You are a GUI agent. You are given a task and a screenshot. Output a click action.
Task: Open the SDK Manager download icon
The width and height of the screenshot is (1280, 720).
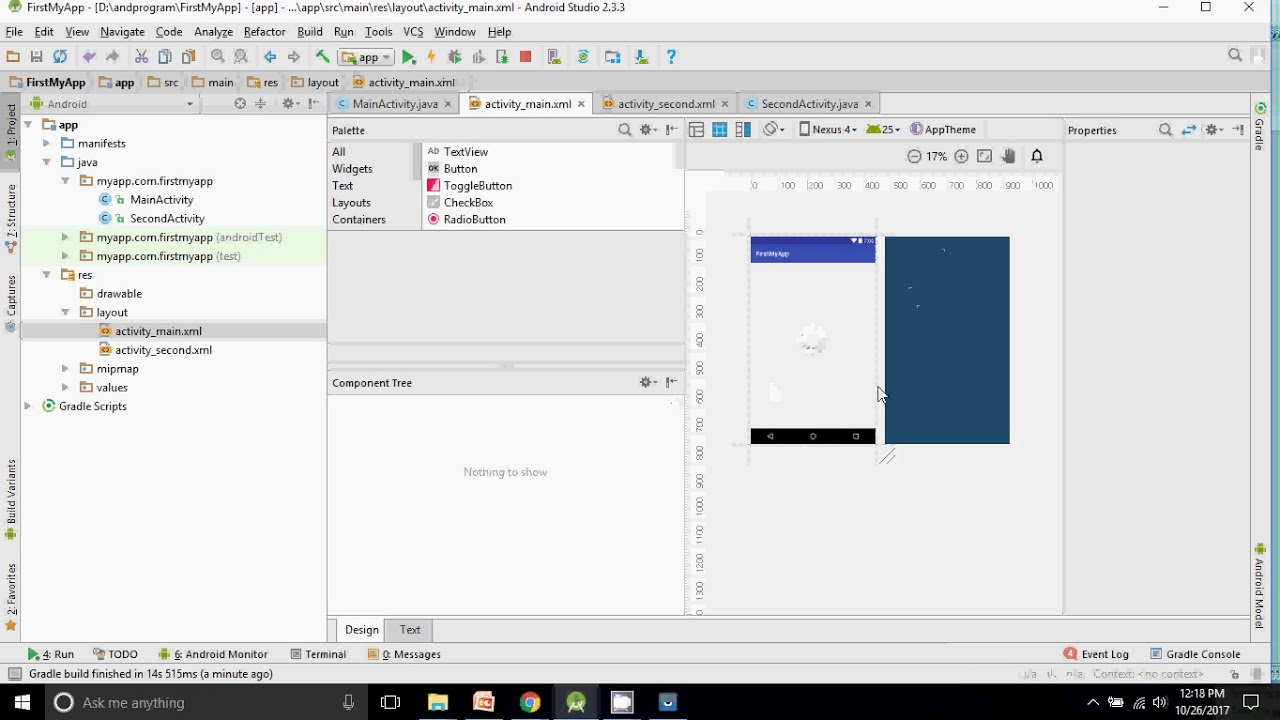point(641,57)
